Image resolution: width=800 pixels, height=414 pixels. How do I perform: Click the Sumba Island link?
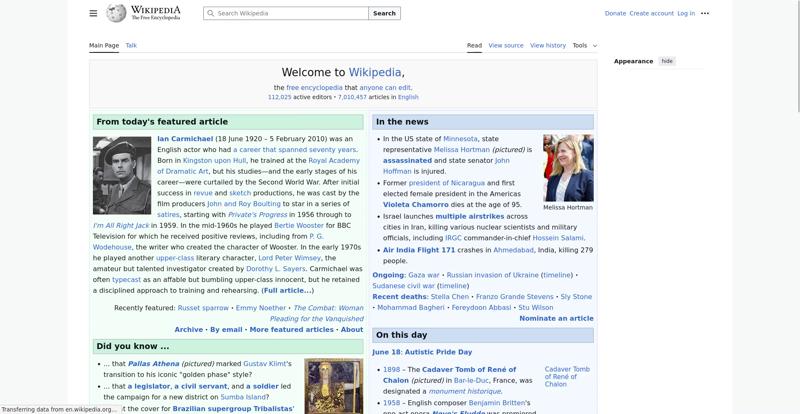click(x=243, y=397)
